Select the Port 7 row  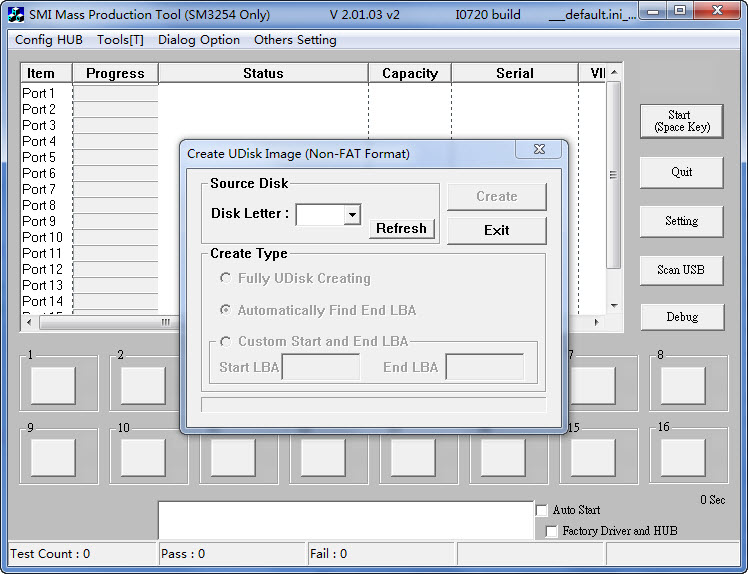tap(39, 189)
